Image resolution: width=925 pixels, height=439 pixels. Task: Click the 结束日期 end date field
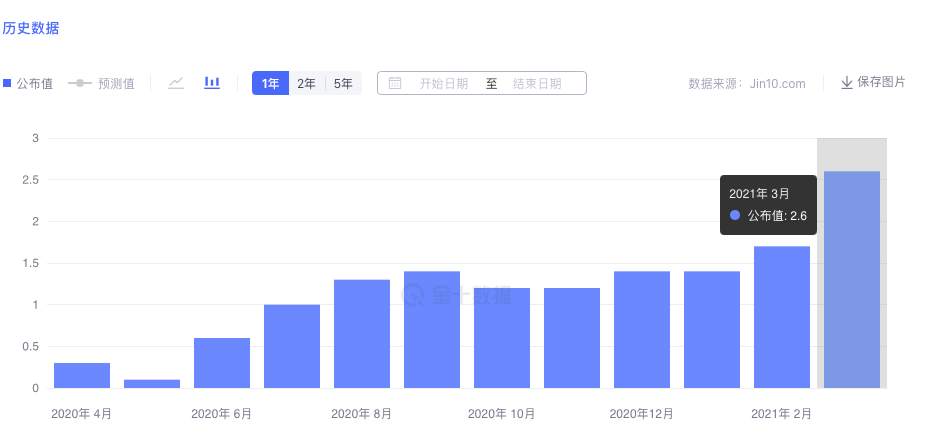pos(537,83)
